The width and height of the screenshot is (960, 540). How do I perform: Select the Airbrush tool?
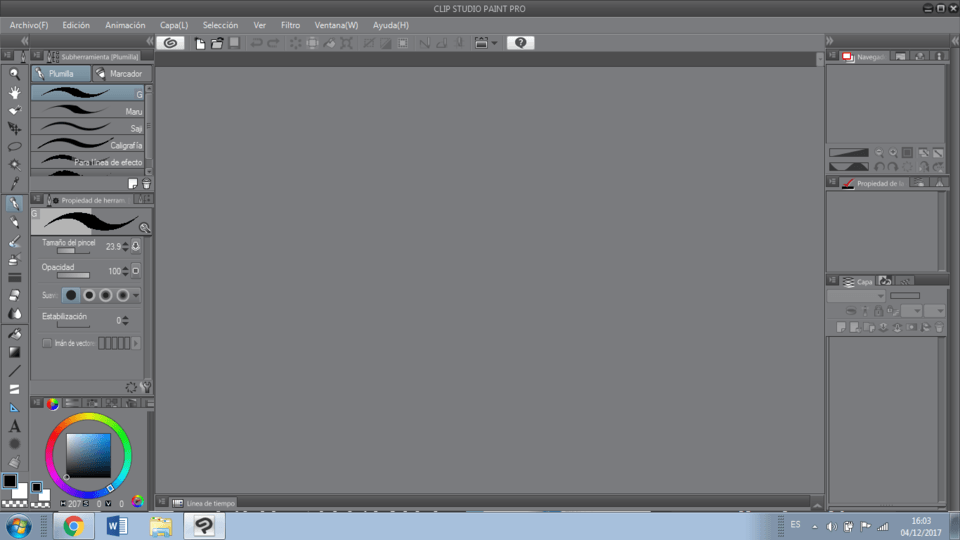pyautogui.click(x=14, y=259)
